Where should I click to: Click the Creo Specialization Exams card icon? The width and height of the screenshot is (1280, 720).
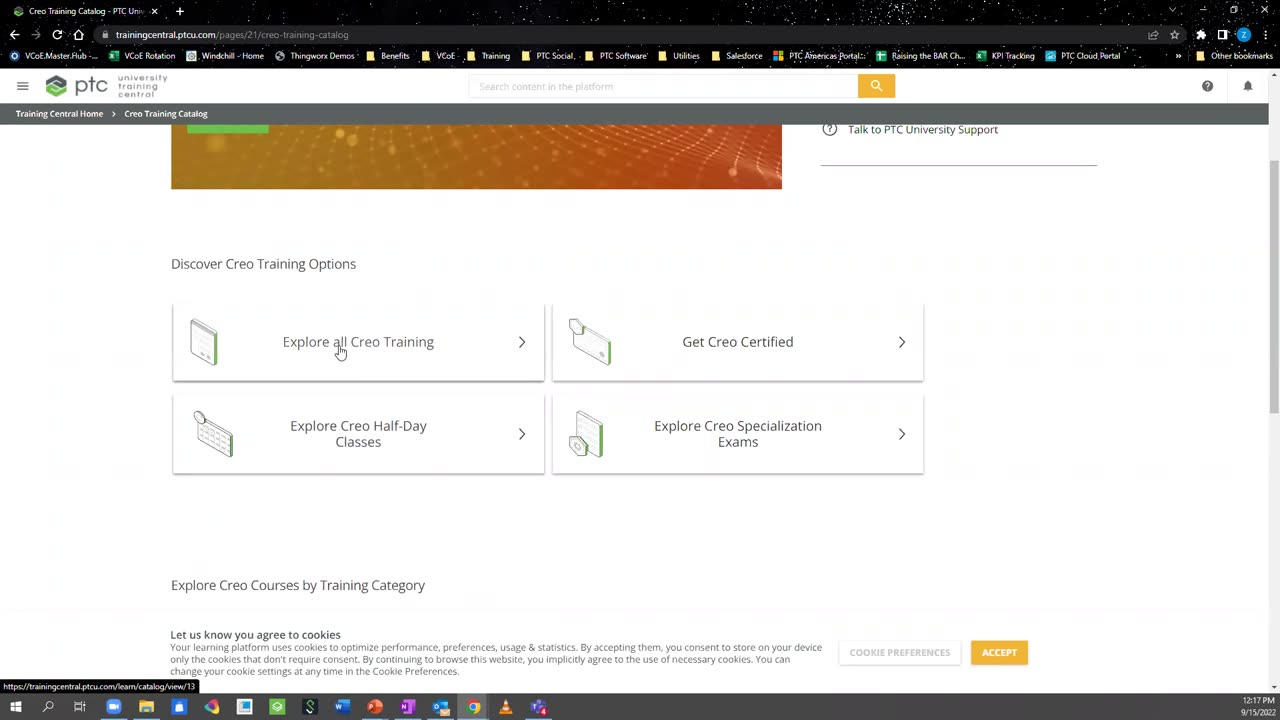coord(587,434)
